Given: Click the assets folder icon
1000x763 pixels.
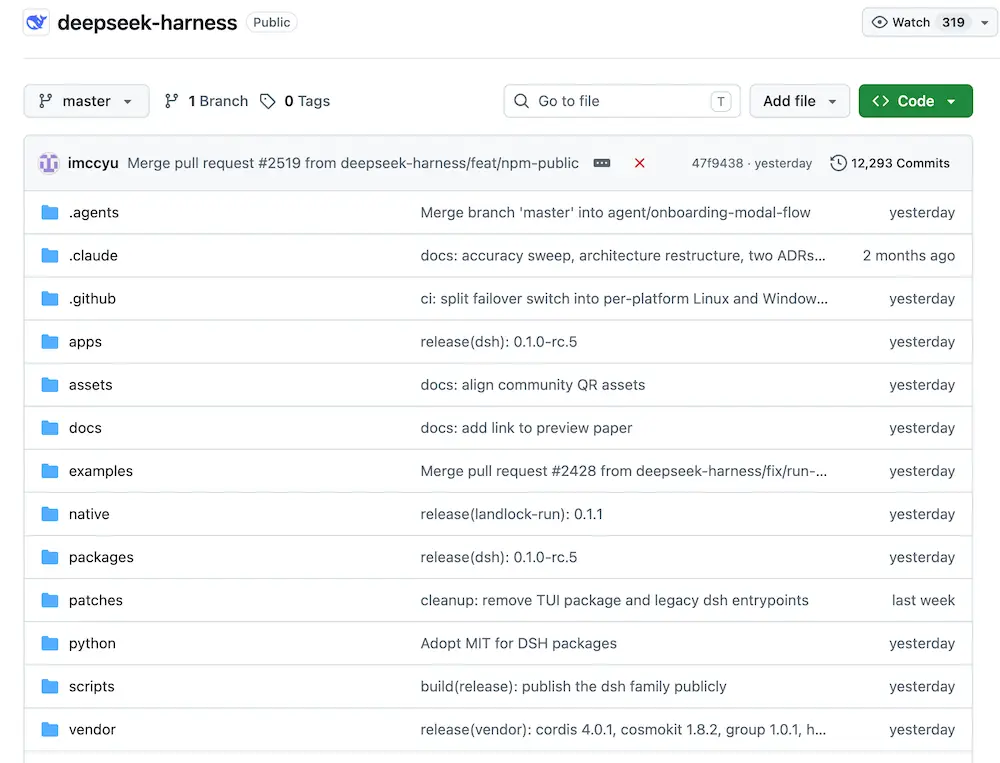Looking at the screenshot, I should [50, 385].
